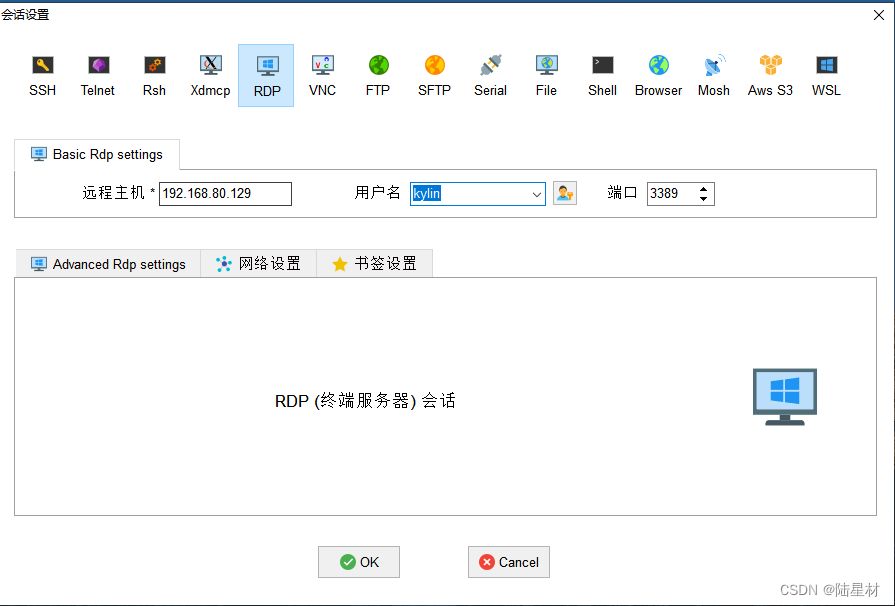Click the Cancel button
Image resolution: width=895 pixels, height=606 pixels.
[509, 562]
